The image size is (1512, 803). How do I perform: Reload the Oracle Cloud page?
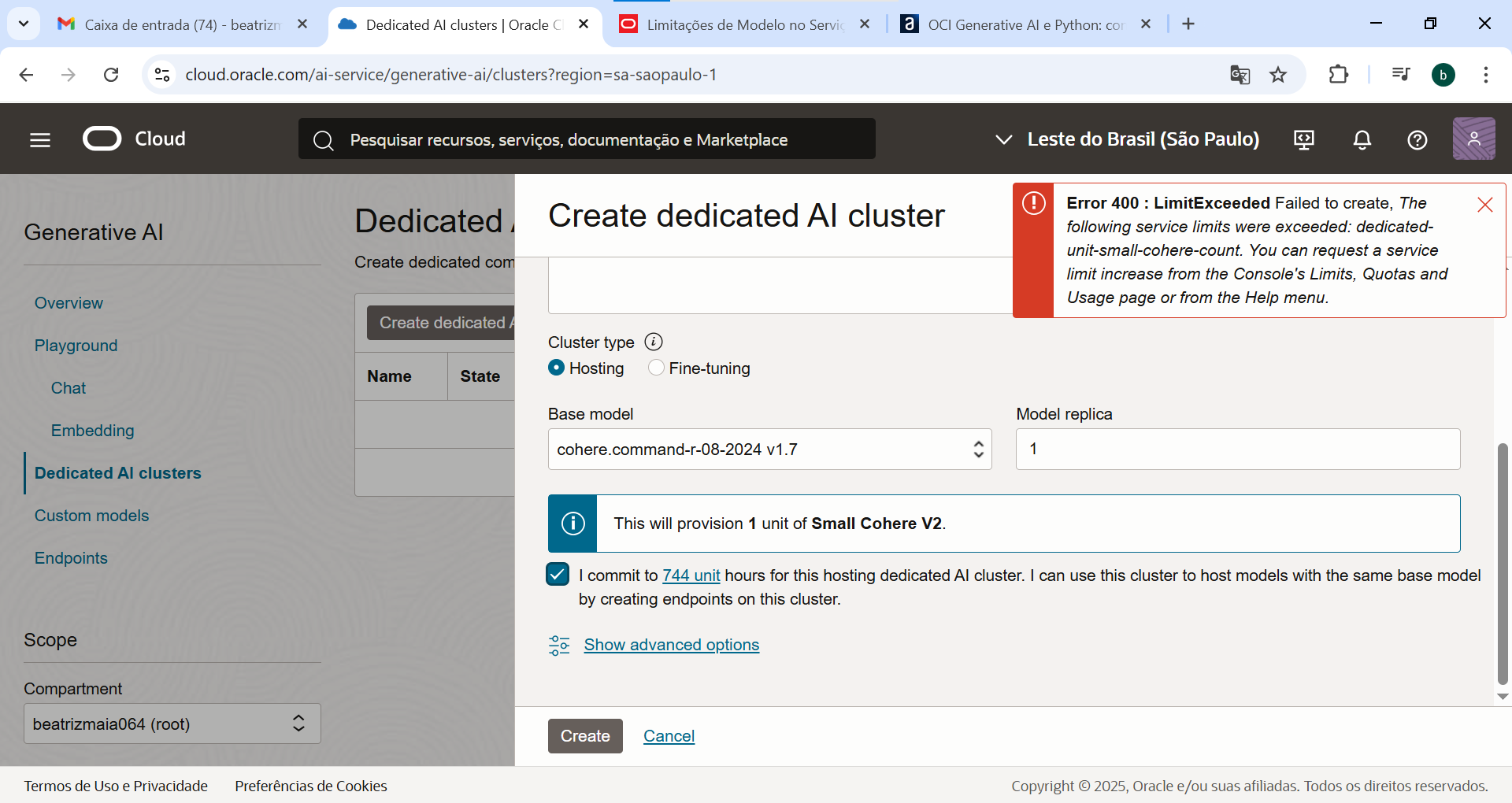pyautogui.click(x=111, y=75)
